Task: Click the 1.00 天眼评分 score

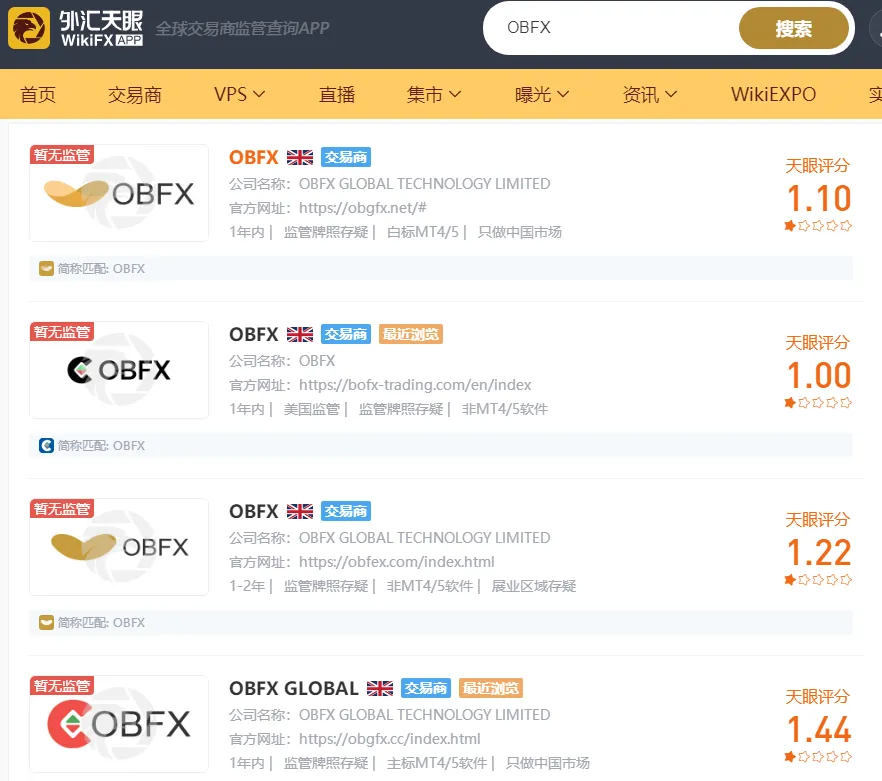Action: point(818,375)
